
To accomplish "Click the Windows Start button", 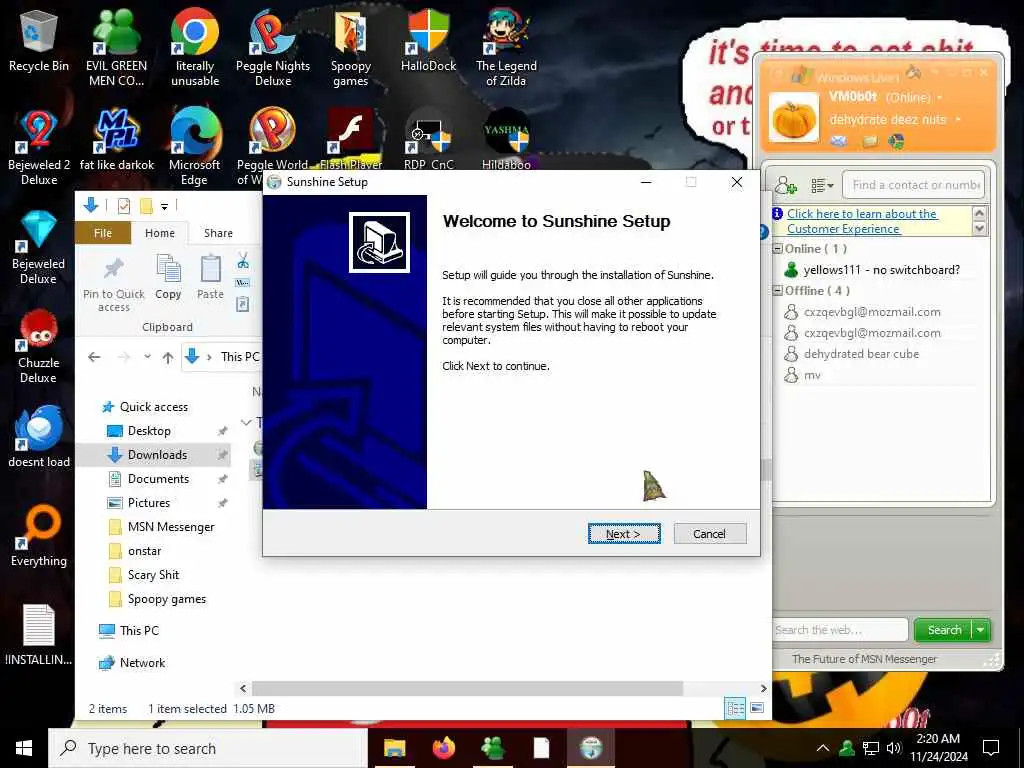I will click(x=24, y=748).
